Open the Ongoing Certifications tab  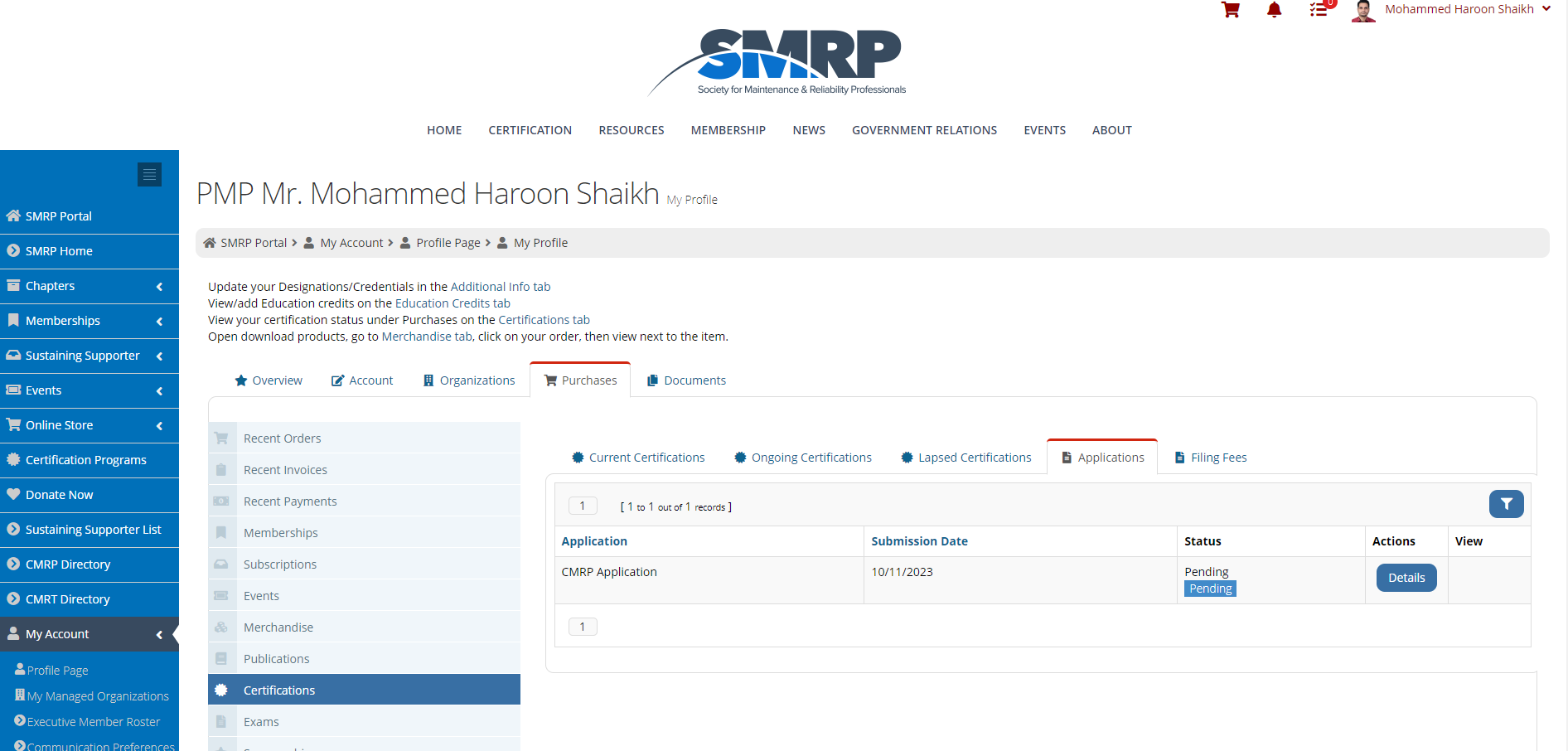[803, 458]
